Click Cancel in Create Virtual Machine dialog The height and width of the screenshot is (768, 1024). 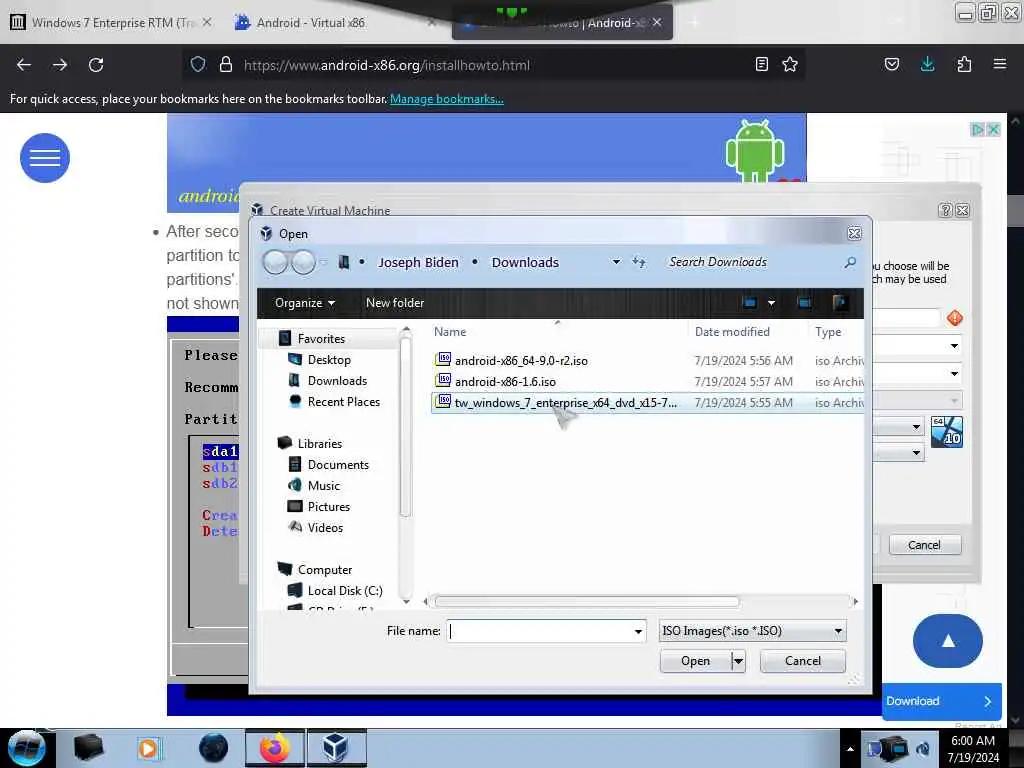[924, 545]
